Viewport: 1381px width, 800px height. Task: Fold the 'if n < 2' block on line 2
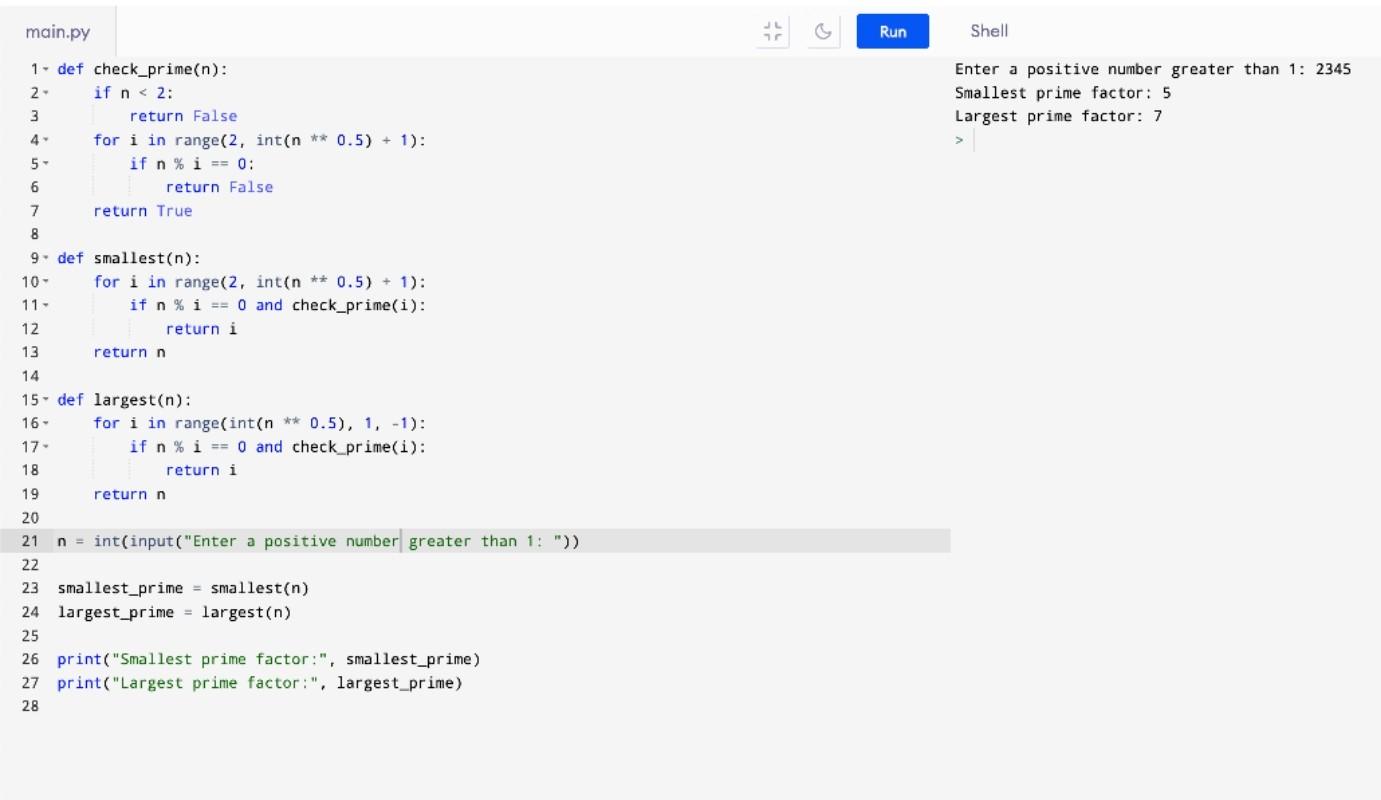tap(46, 94)
